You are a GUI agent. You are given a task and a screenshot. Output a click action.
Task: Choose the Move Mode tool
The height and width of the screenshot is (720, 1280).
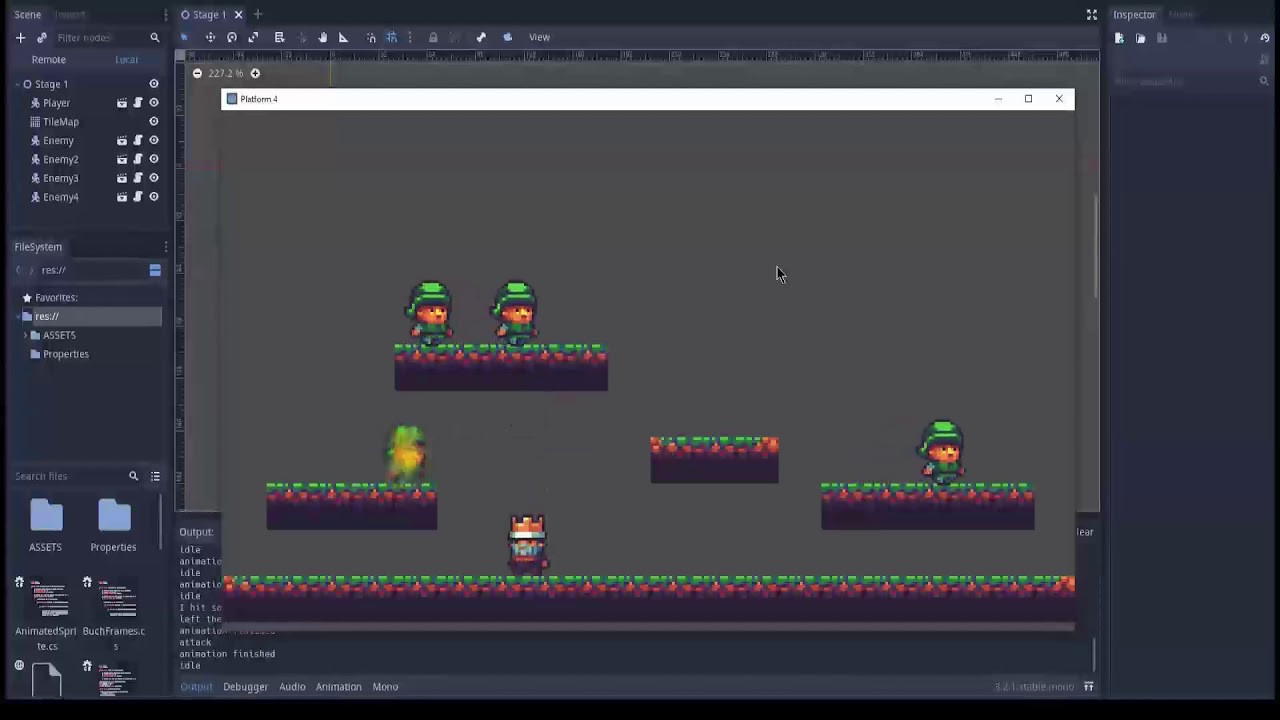tap(210, 37)
